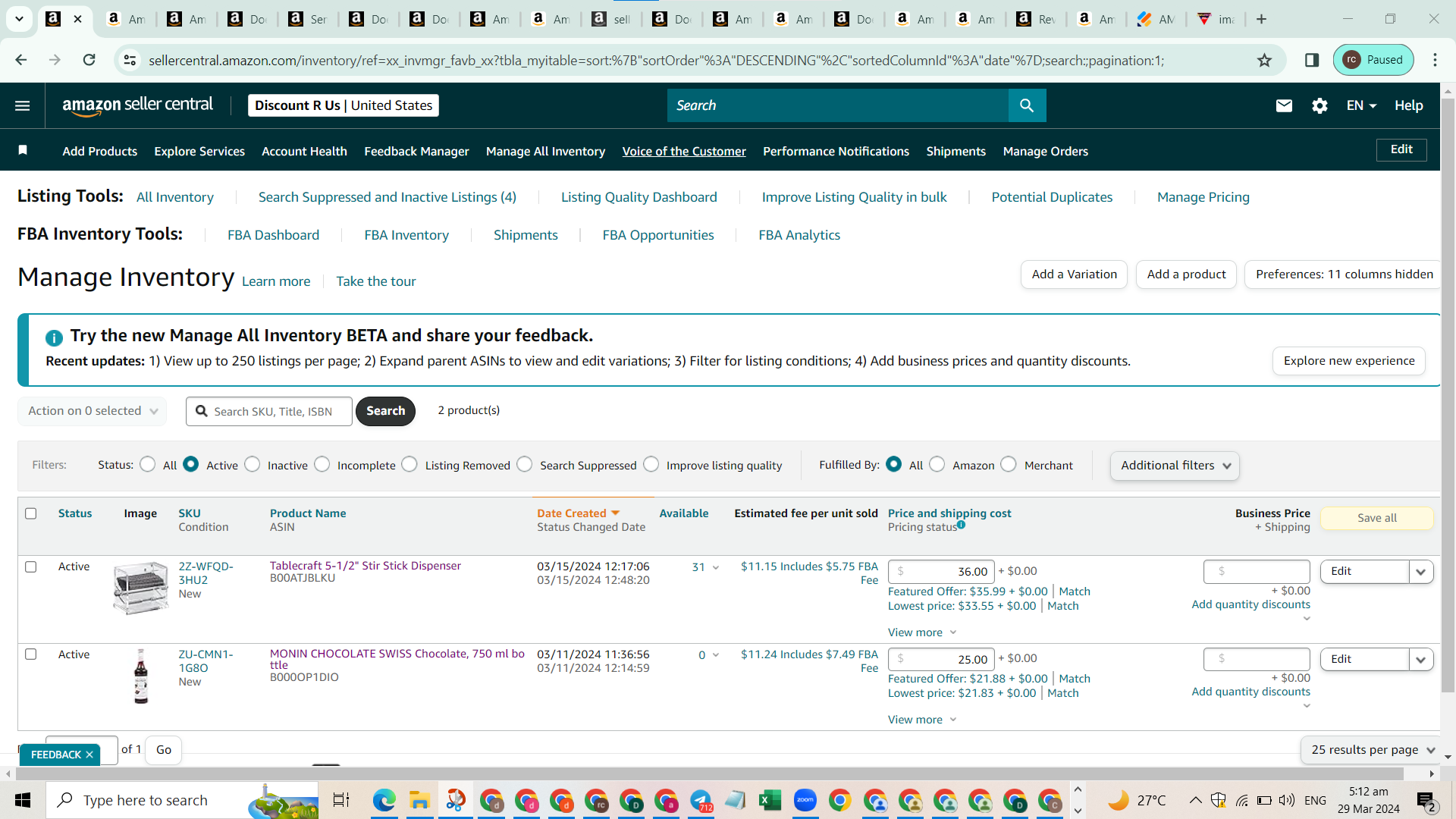Select the Incomplete status filter
The image size is (1456, 819).
[322, 464]
